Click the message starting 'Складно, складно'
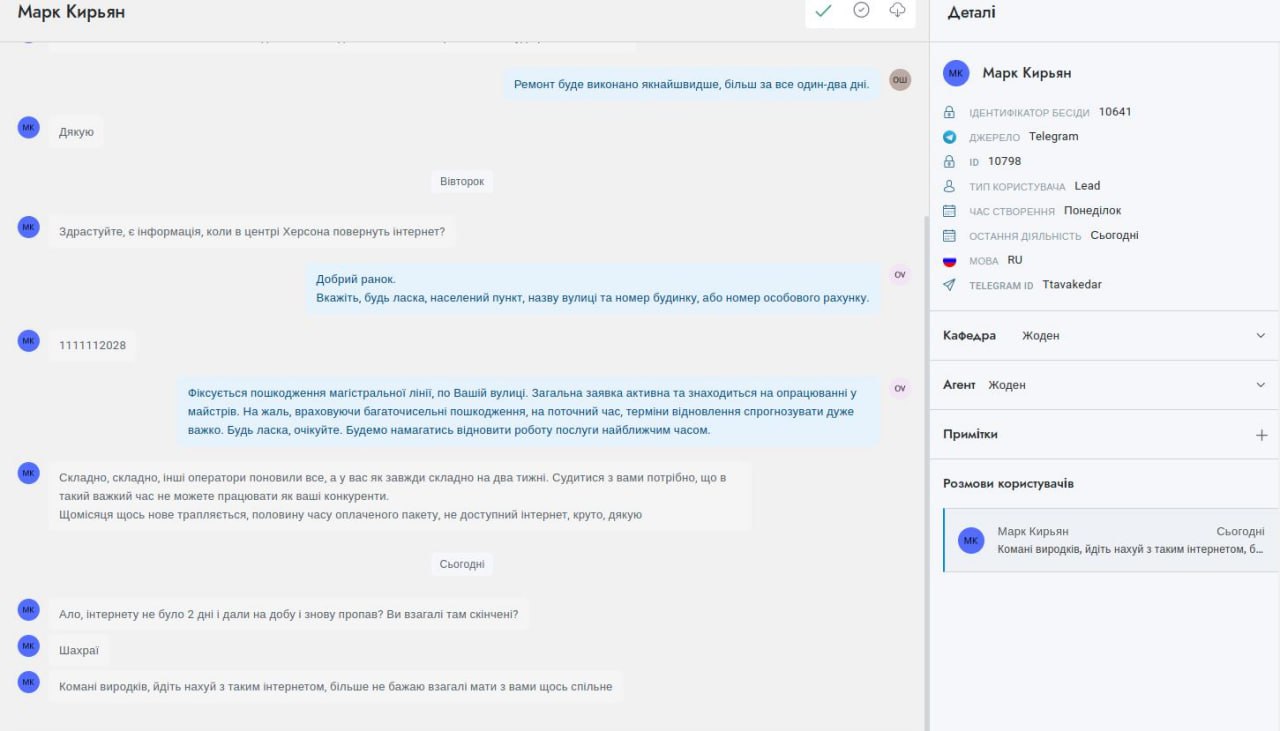Screen dimensions: 1280x731 tap(399, 496)
